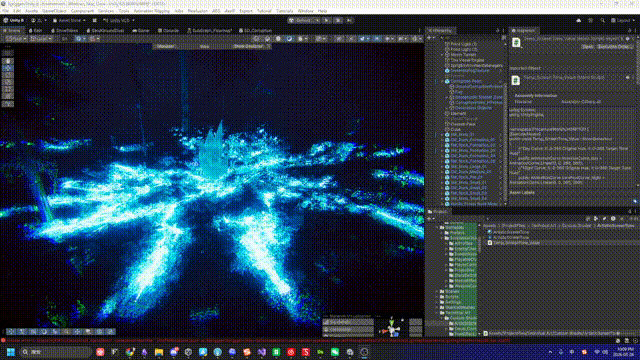Click the script asset icon in Inspector header

tap(516, 42)
